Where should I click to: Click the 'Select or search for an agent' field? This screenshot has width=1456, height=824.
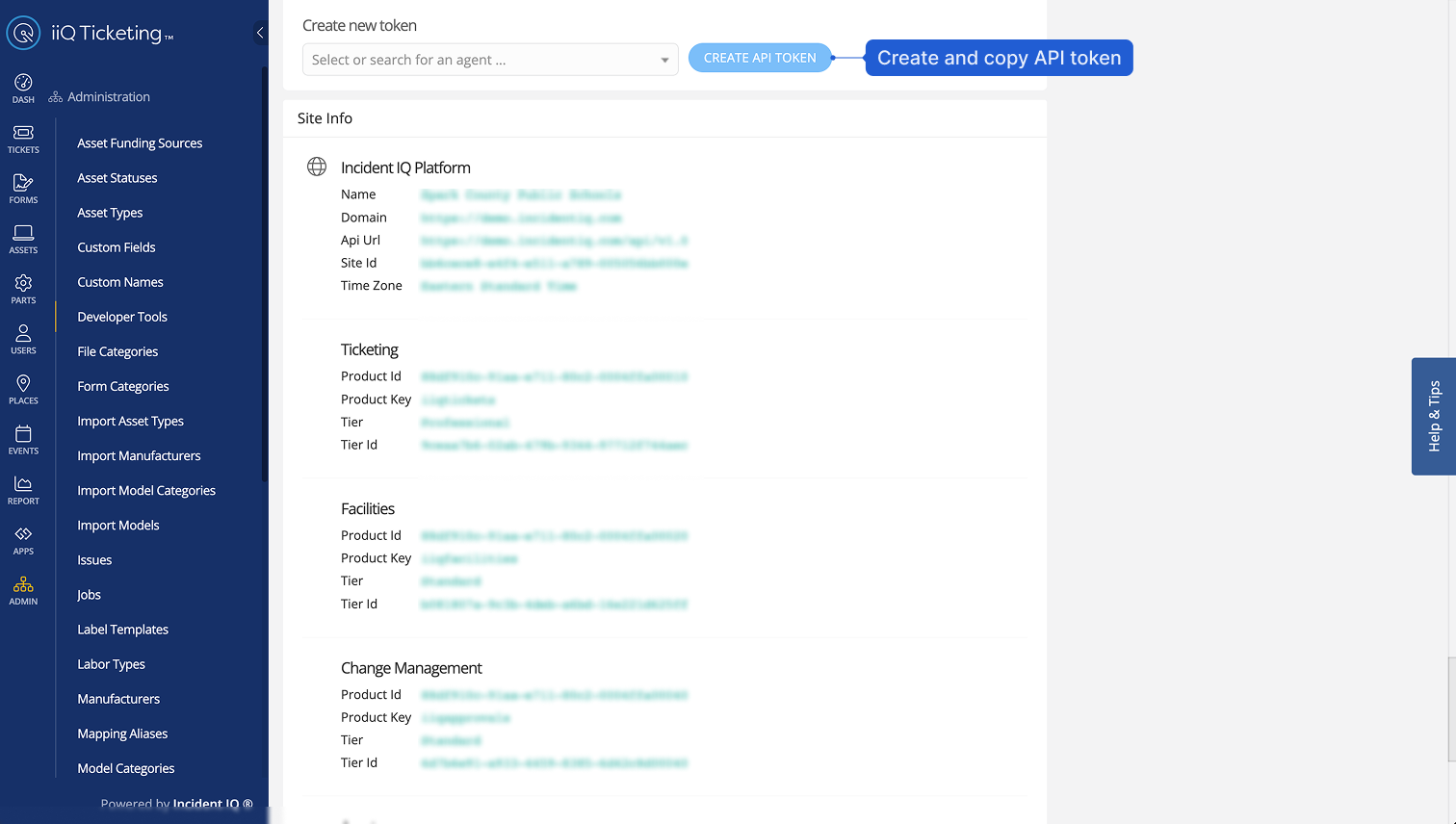click(x=490, y=60)
